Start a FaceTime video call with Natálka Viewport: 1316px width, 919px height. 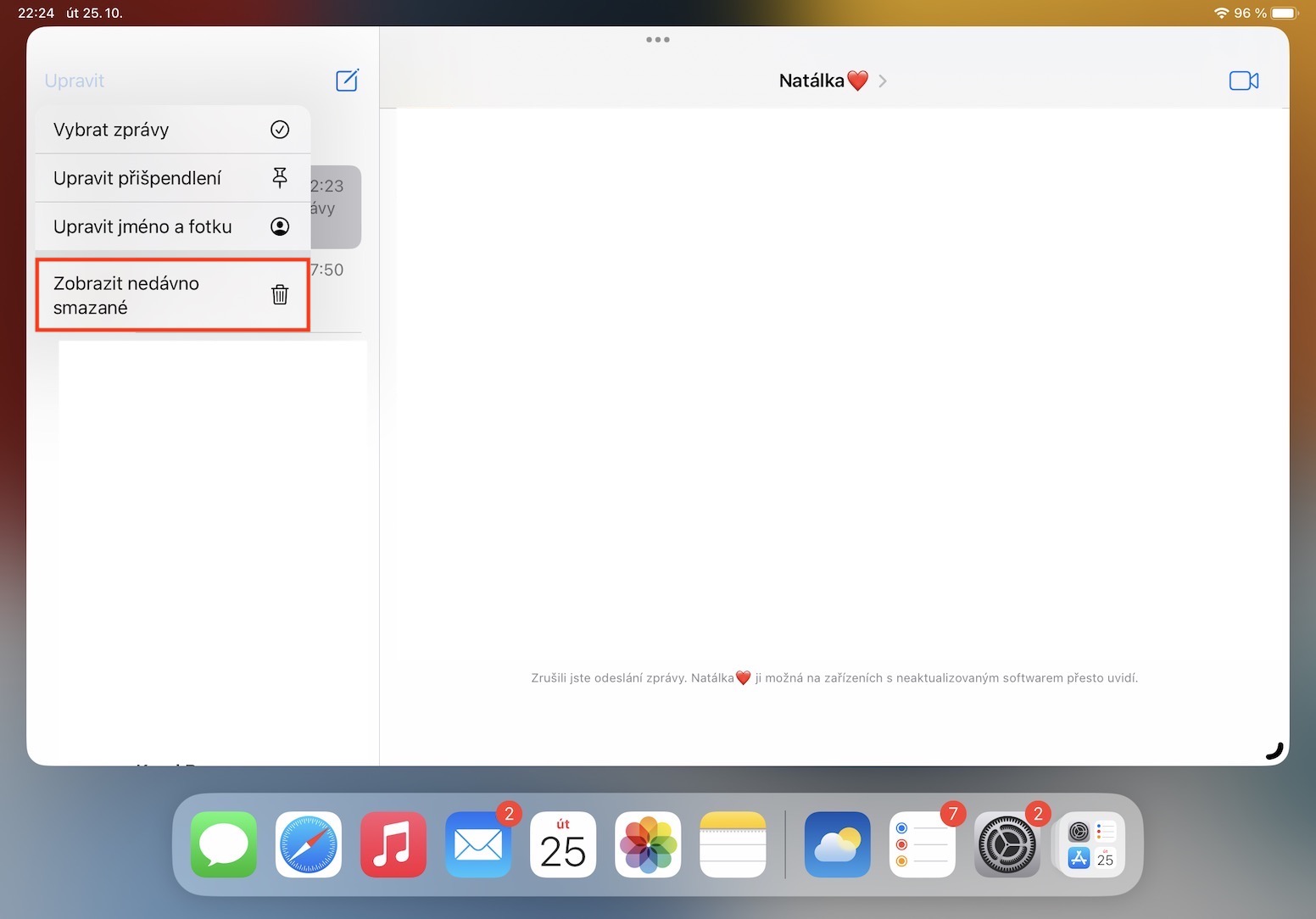(x=1243, y=81)
